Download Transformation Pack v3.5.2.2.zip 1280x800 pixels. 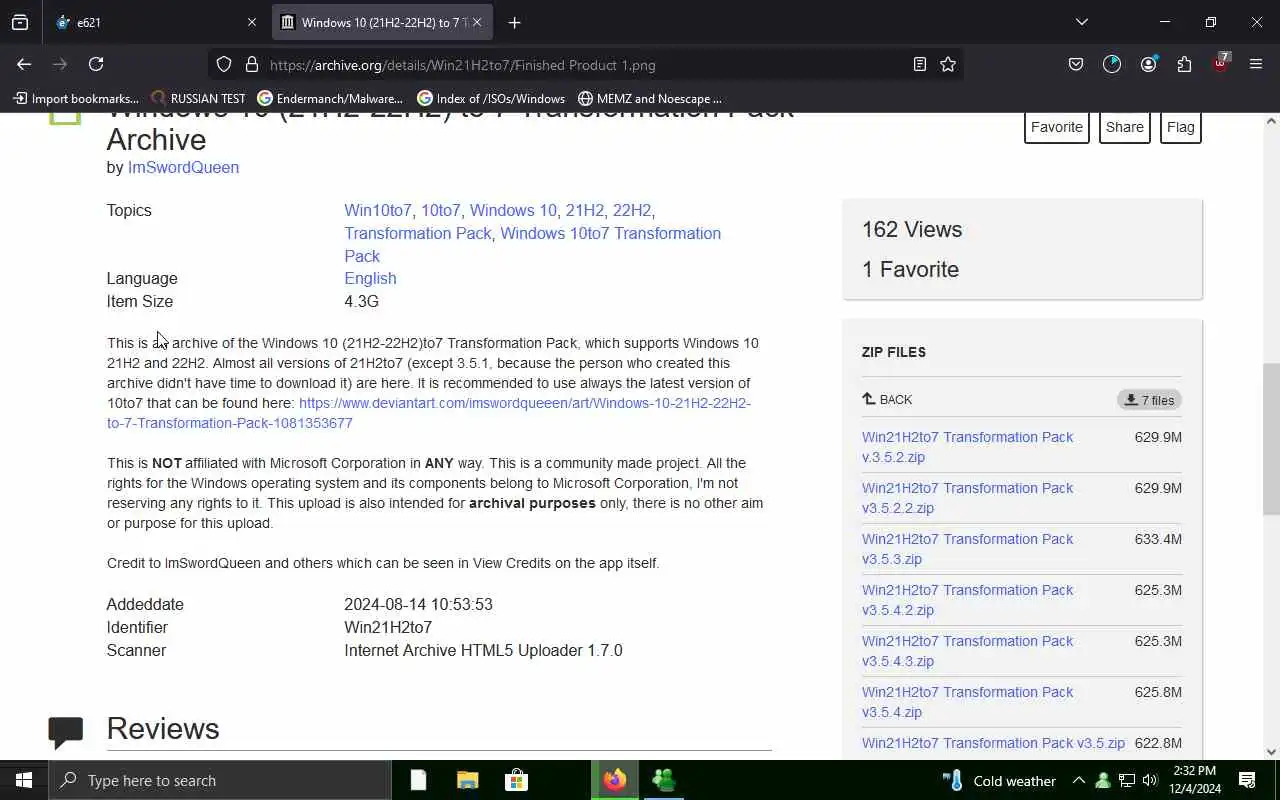coord(967,498)
